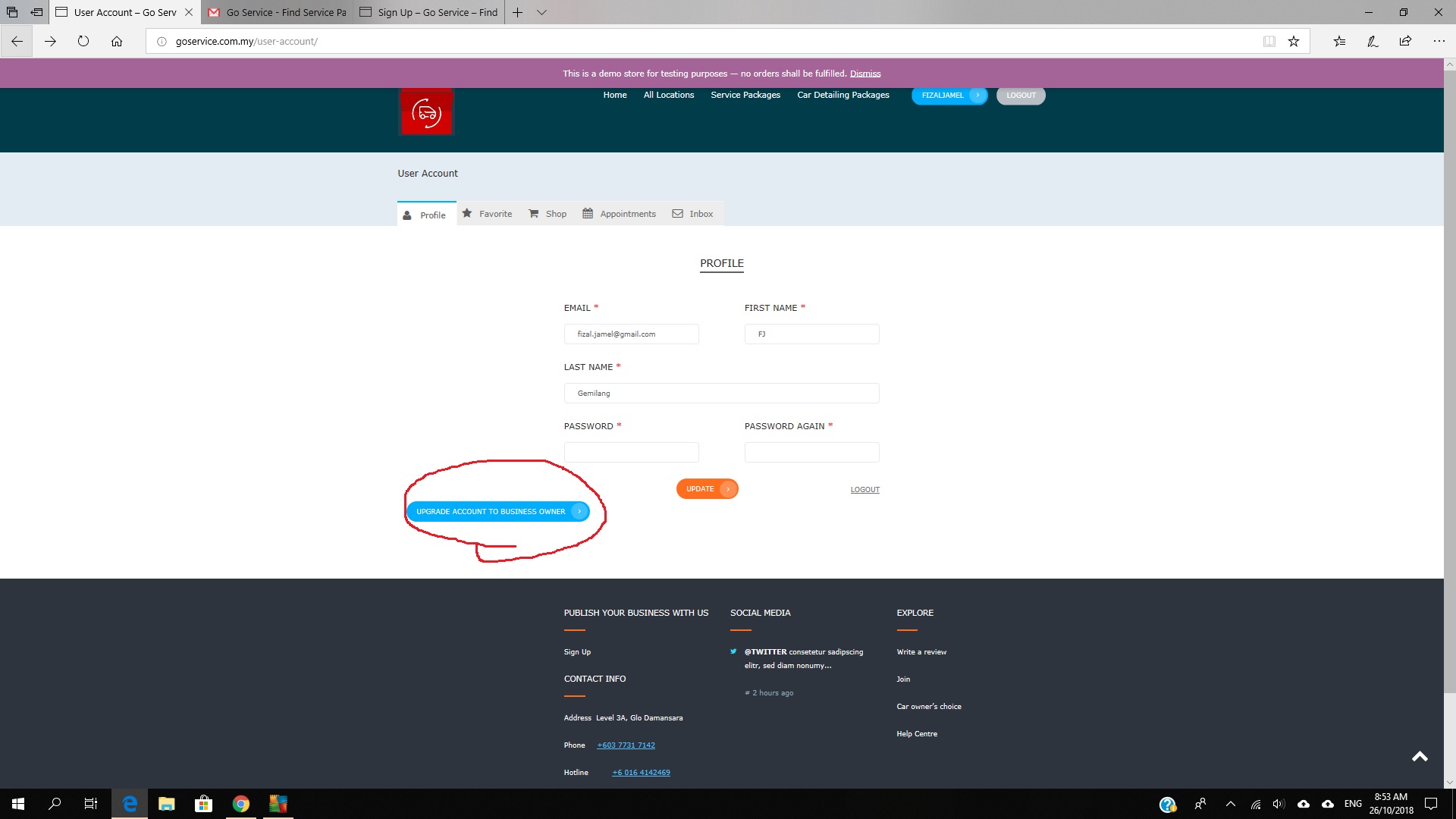Click the scroll-to-top arrow
This screenshot has height=819, width=1456.
click(x=1420, y=756)
